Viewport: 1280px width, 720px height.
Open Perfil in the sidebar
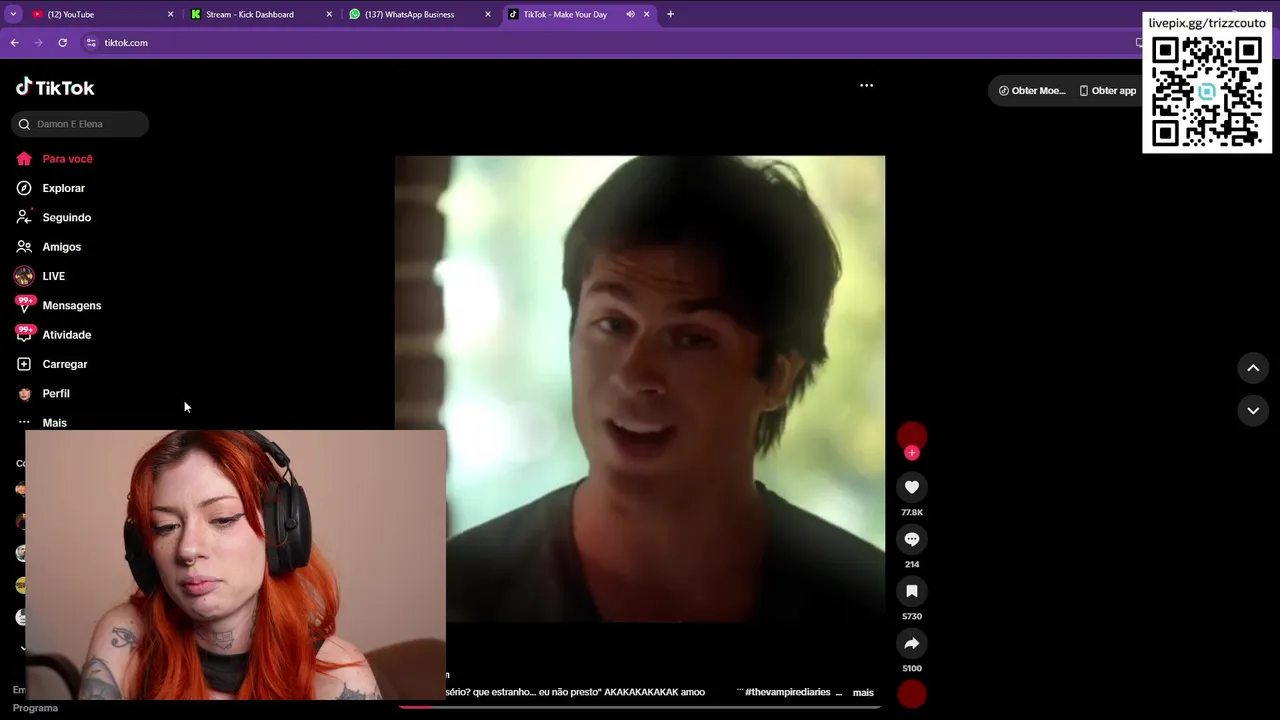55,393
